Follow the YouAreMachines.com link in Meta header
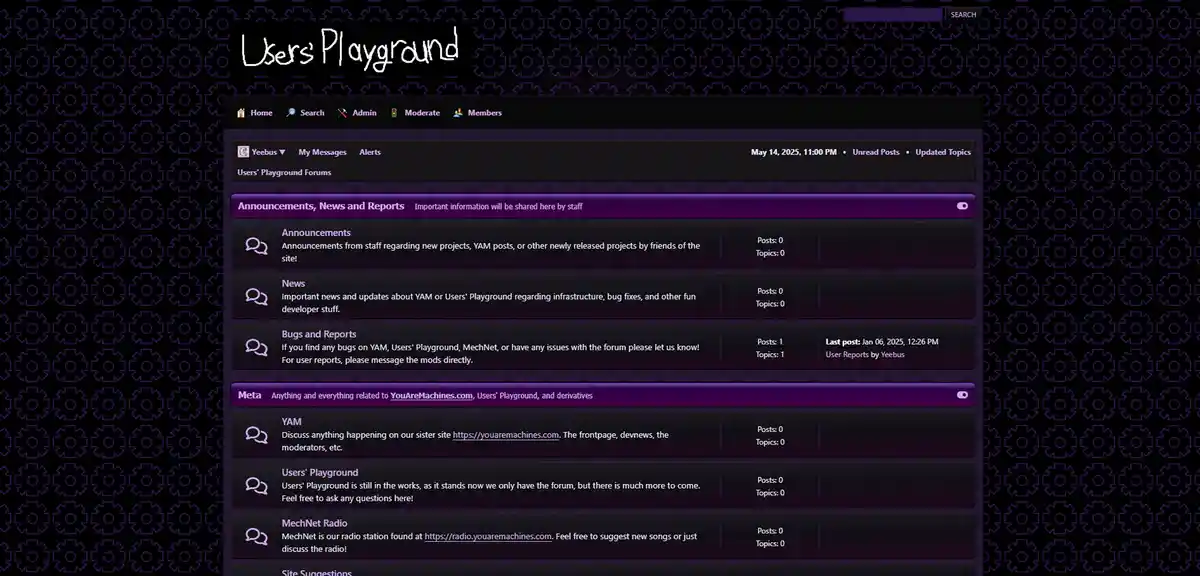Screen dimensions: 1200x576 pos(431,395)
